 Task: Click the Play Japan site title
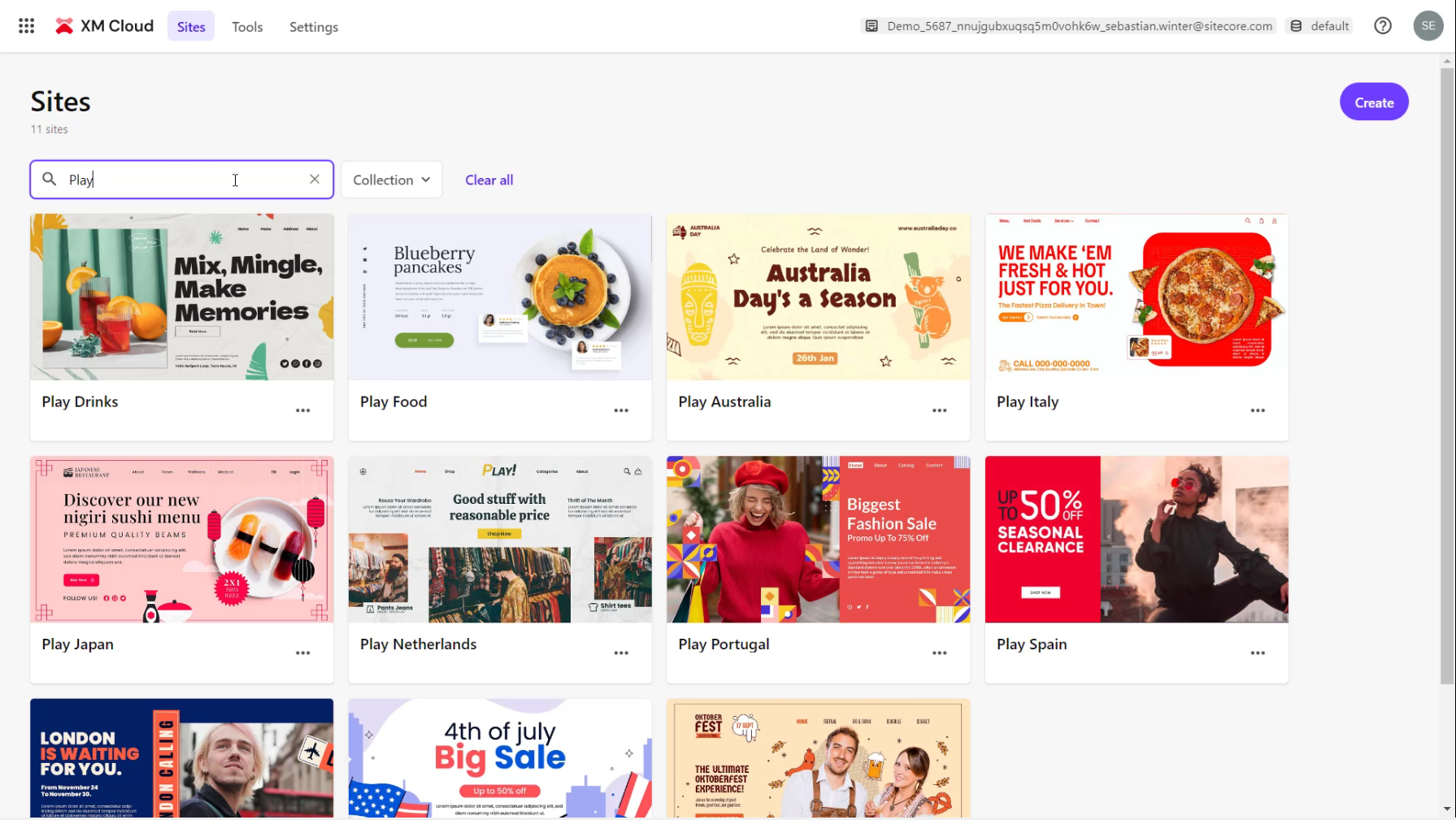(x=77, y=644)
